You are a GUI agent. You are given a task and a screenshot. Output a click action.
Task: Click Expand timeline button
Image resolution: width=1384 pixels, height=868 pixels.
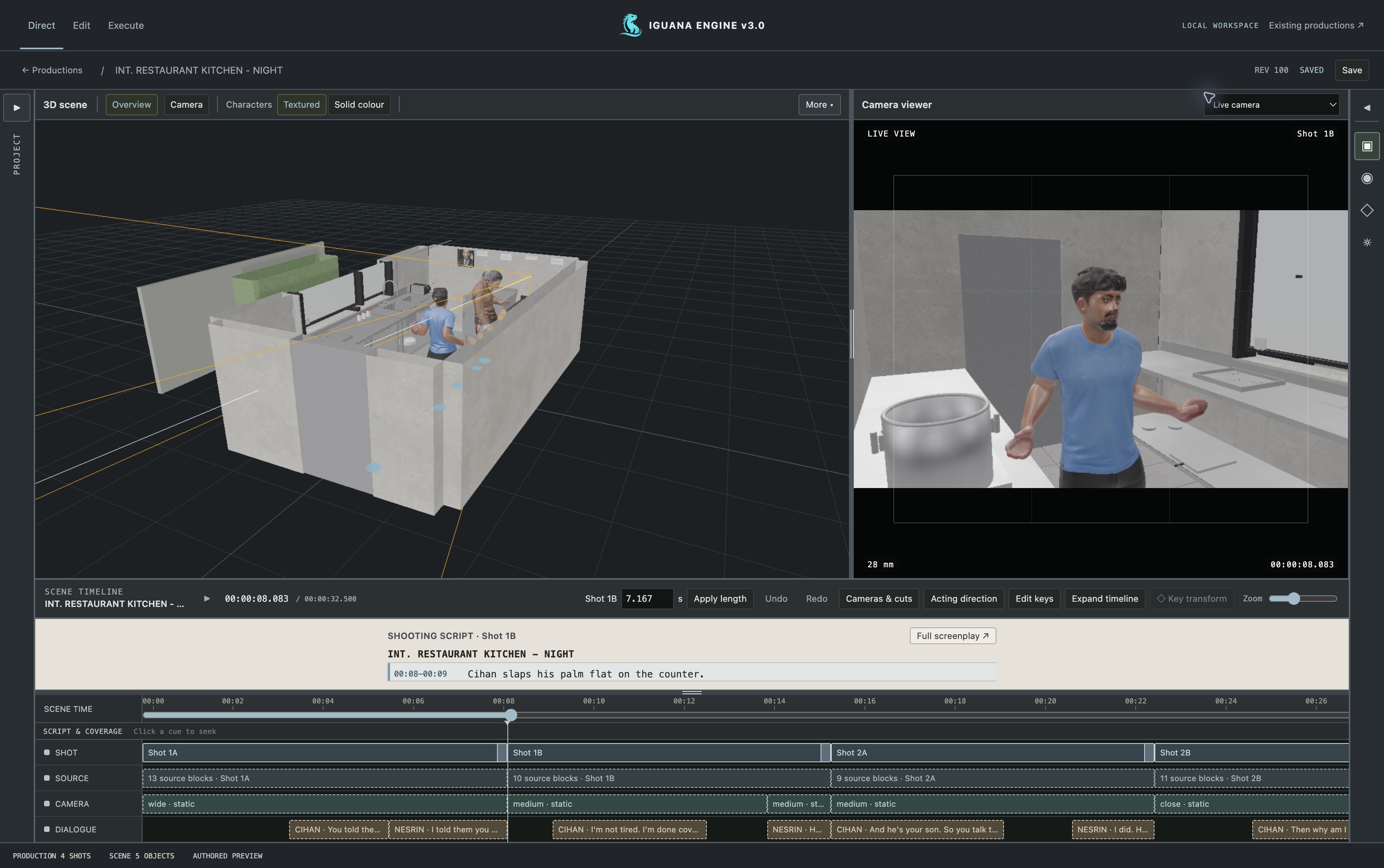click(x=1104, y=598)
